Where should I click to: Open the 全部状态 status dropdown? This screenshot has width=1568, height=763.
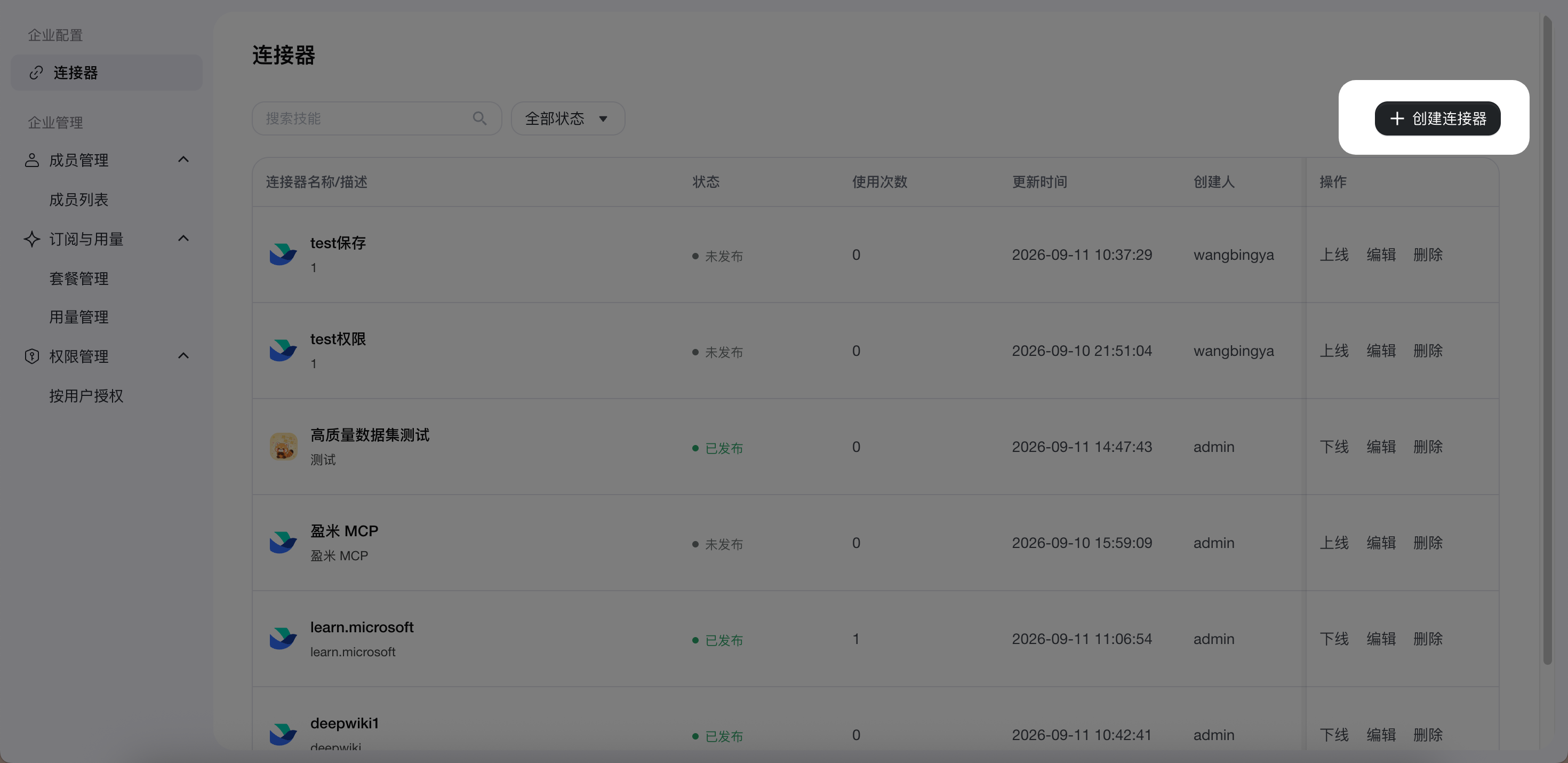[567, 118]
